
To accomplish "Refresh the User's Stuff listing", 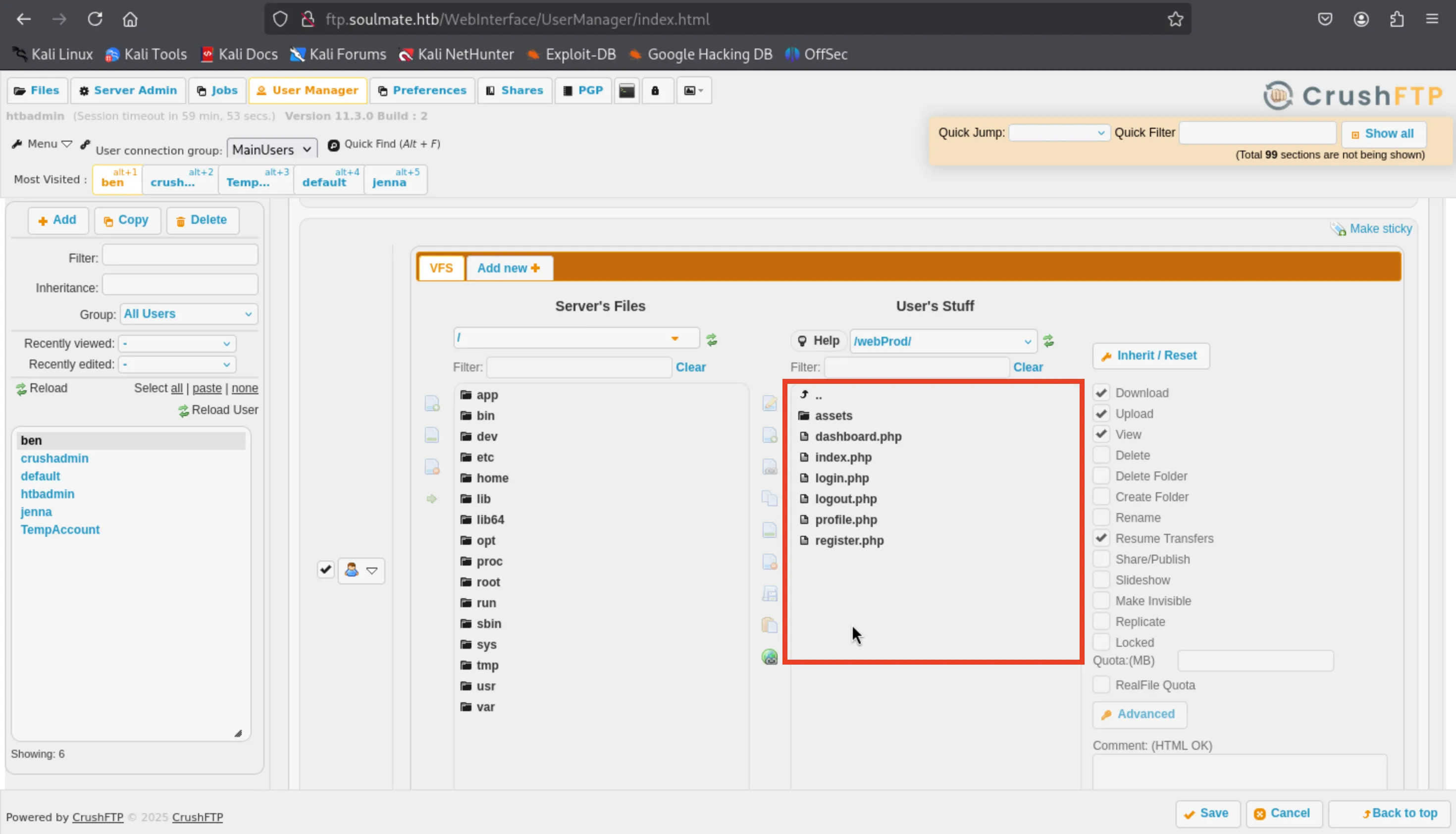I will coord(1048,341).
